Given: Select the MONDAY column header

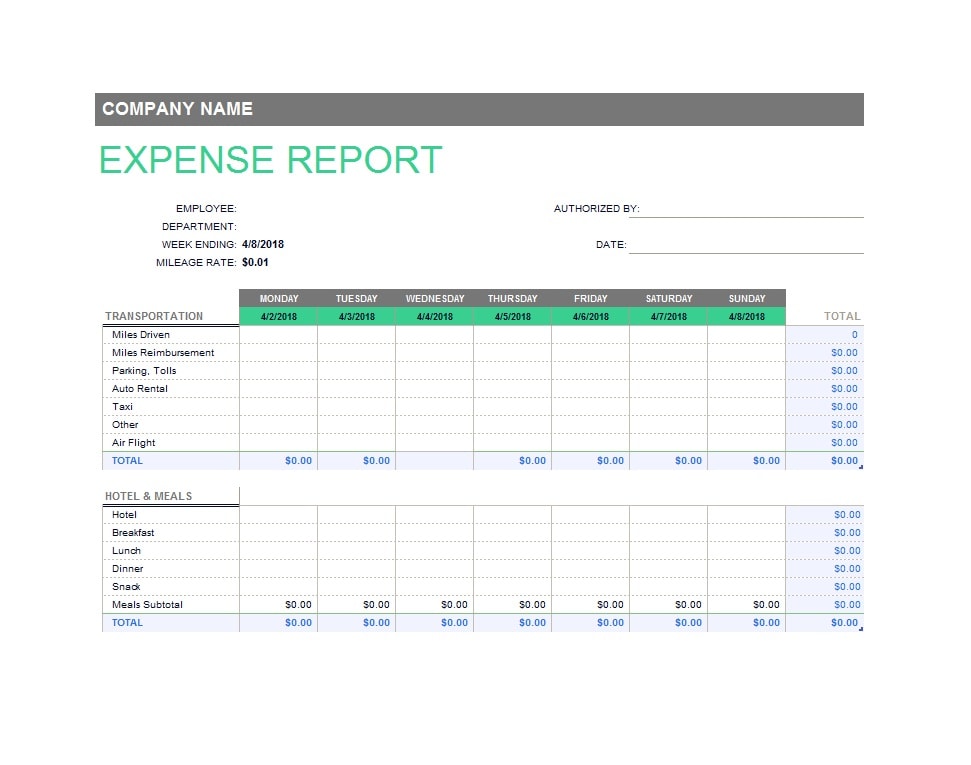Looking at the screenshot, I should point(279,299).
